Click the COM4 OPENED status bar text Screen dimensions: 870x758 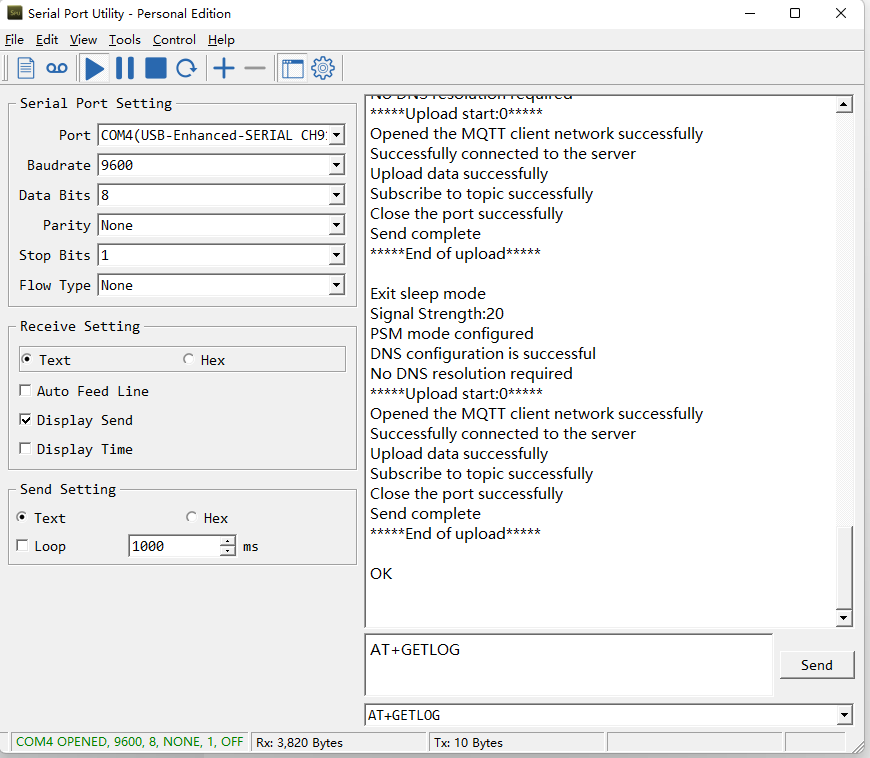tap(129, 742)
